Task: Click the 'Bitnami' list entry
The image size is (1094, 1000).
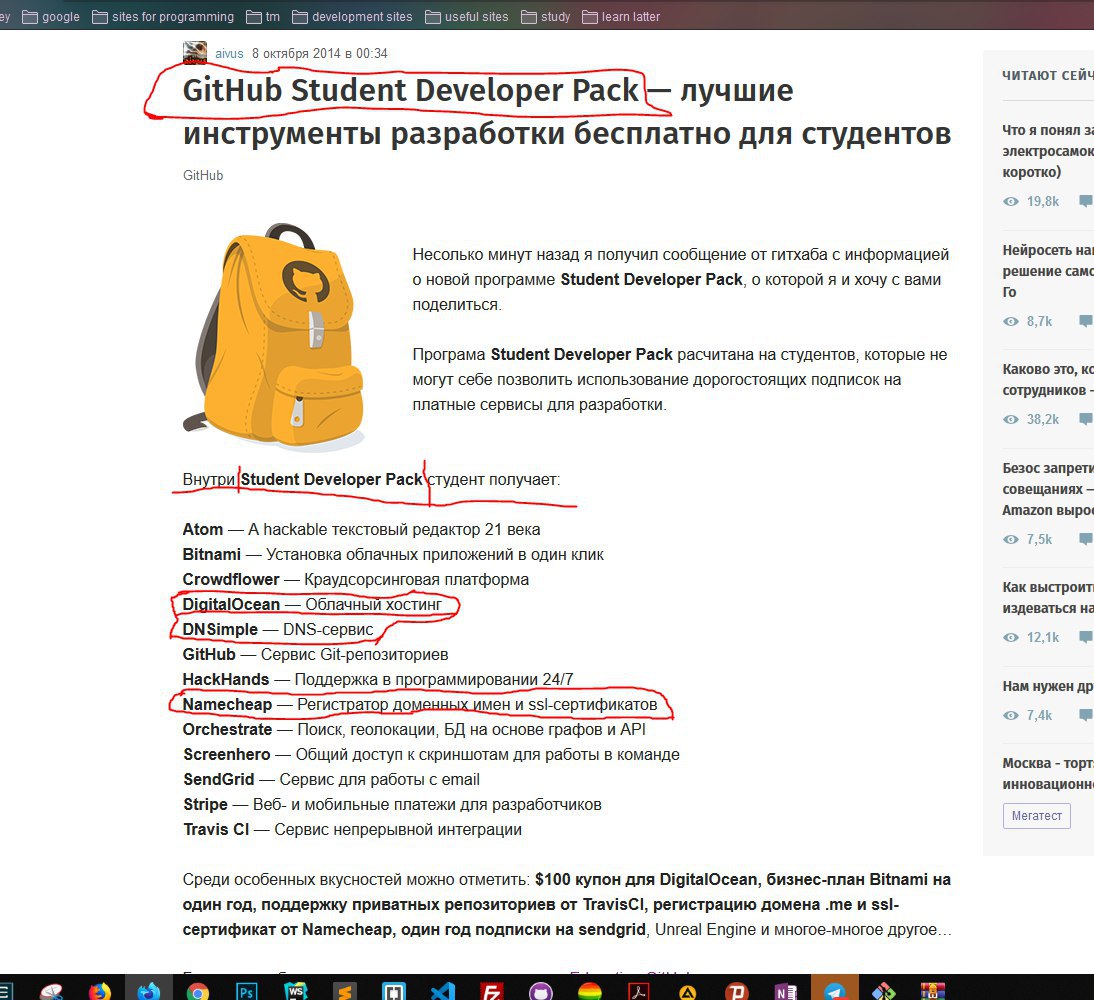Action: tap(393, 555)
